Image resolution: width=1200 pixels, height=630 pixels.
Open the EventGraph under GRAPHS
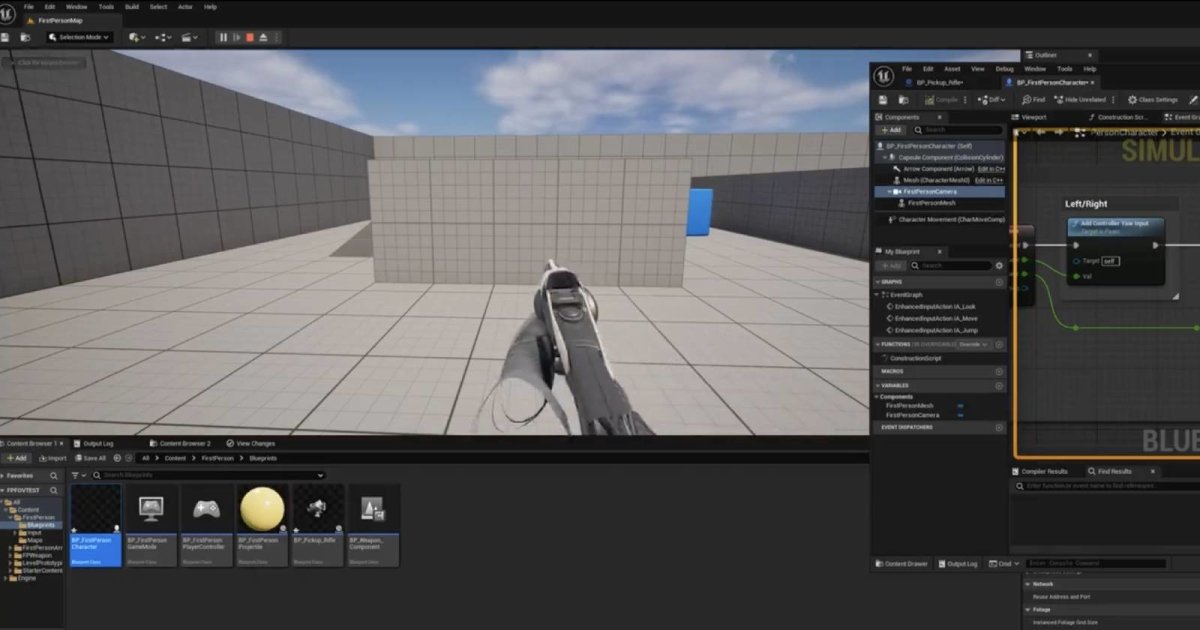click(910, 293)
